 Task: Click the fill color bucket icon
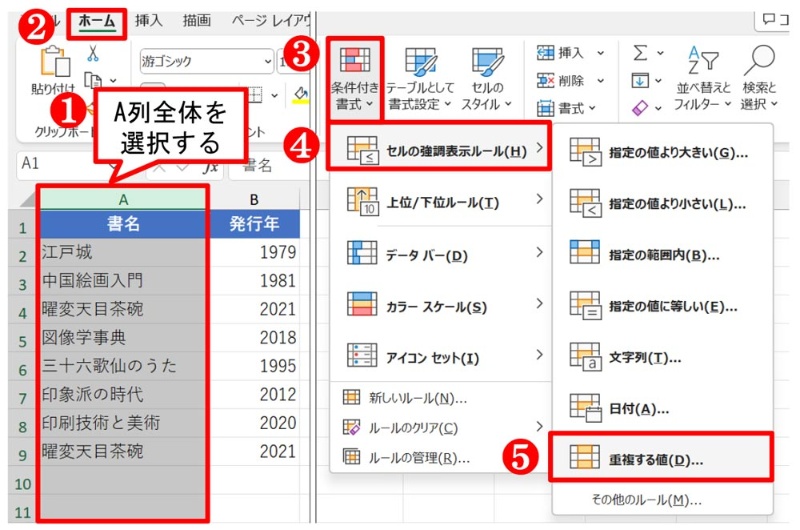coord(301,94)
